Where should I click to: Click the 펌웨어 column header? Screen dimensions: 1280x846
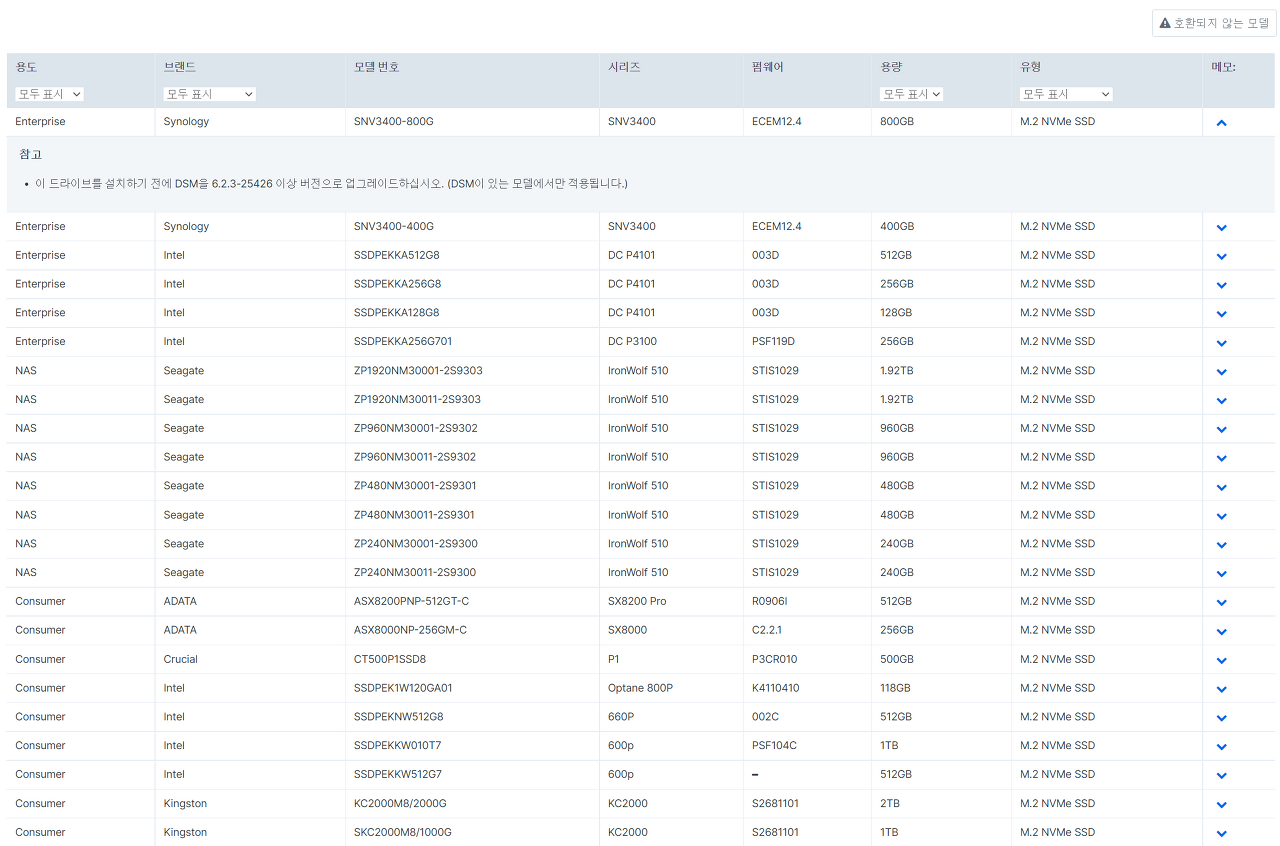point(768,67)
